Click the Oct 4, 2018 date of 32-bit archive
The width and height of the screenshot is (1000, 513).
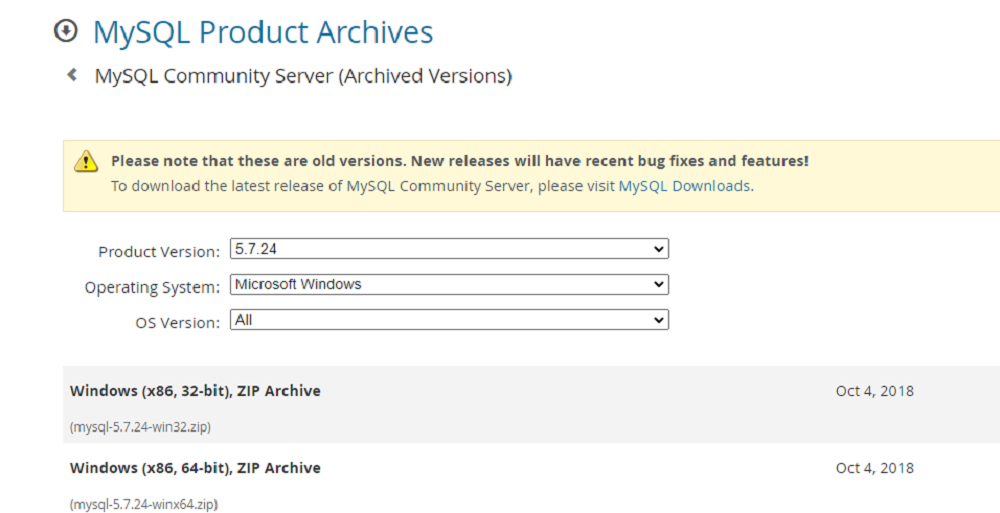[x=874, y=391]
